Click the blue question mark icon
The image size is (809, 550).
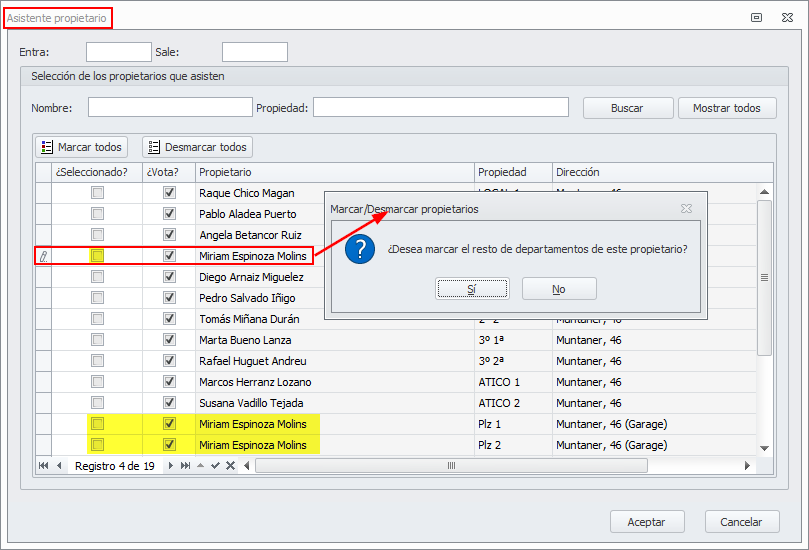pyautogui.click(x=360, y=250)
